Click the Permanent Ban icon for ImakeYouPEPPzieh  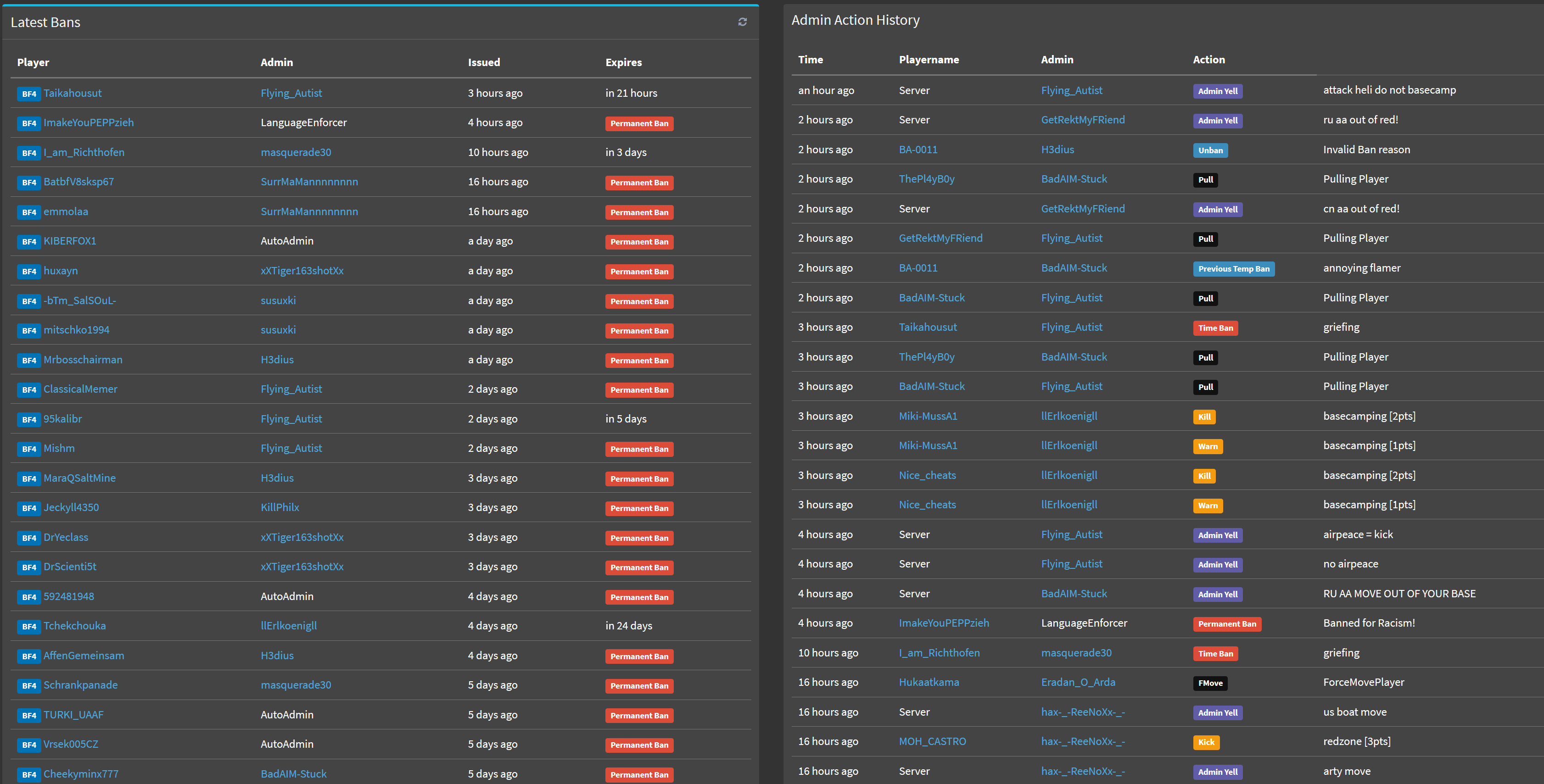click(x=639, y=123)
